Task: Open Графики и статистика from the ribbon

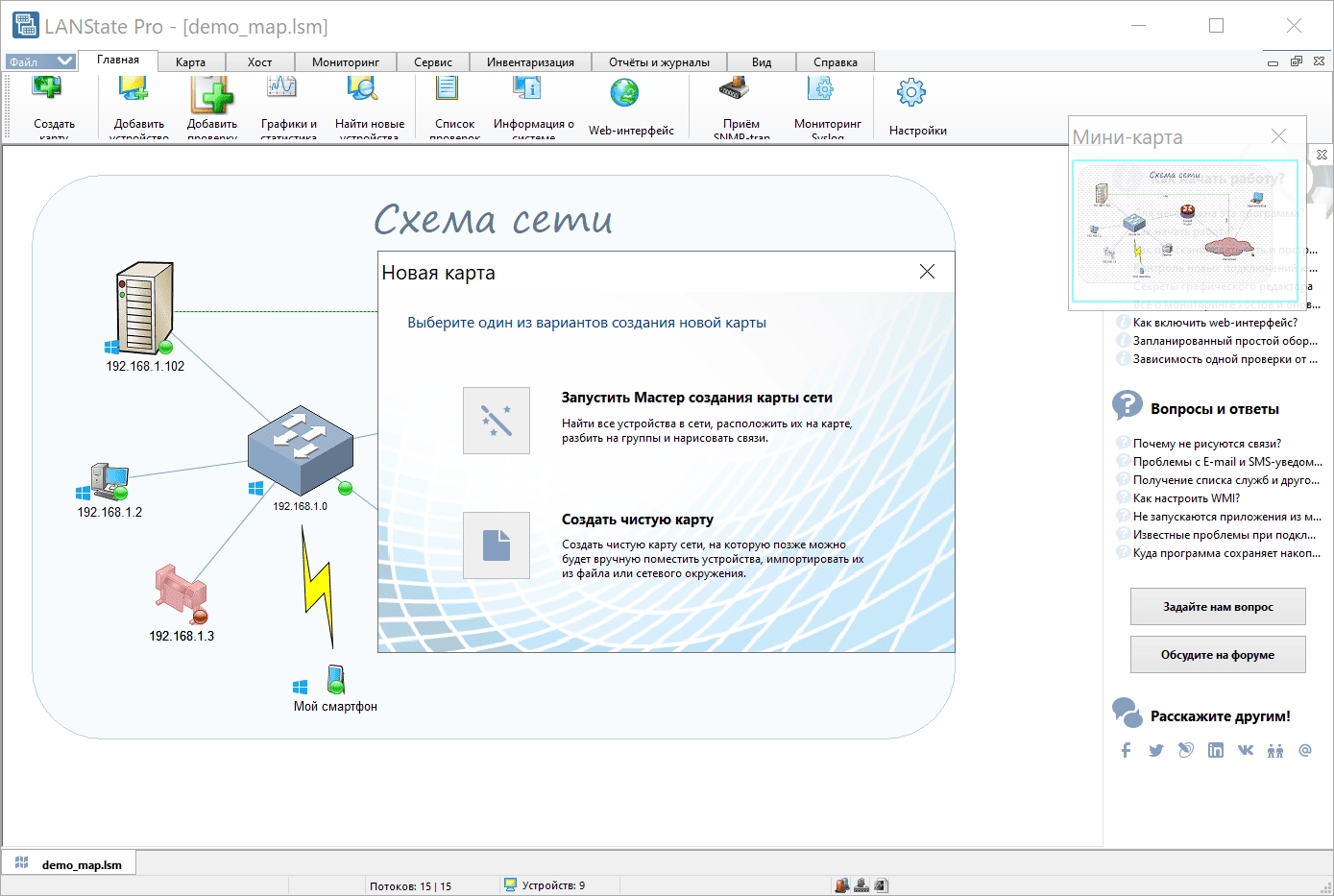Action: (281, 87)
